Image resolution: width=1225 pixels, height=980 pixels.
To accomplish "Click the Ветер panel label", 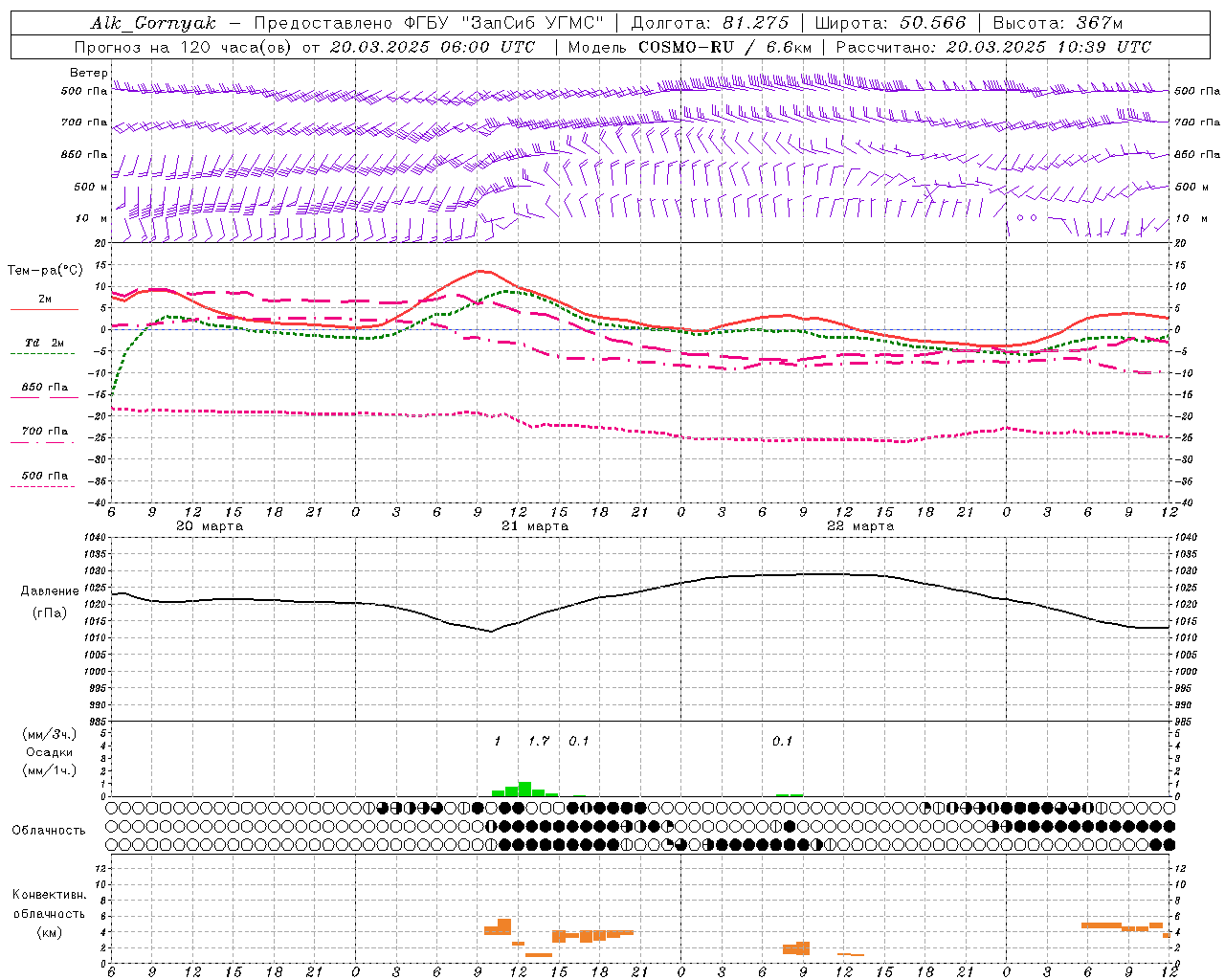I will pyautogui.click(x=88, y=73).
